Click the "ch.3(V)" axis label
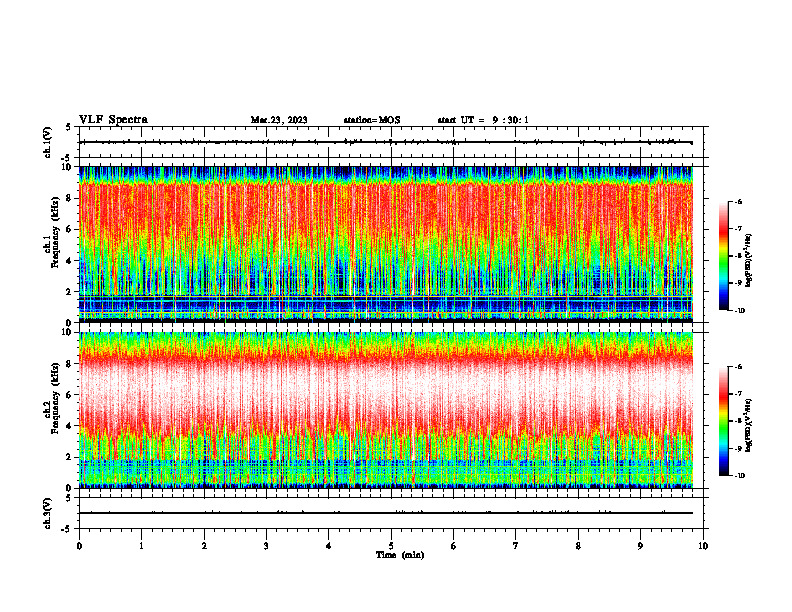Viewport: 792px width, 612px height. (x=48, y=514)
